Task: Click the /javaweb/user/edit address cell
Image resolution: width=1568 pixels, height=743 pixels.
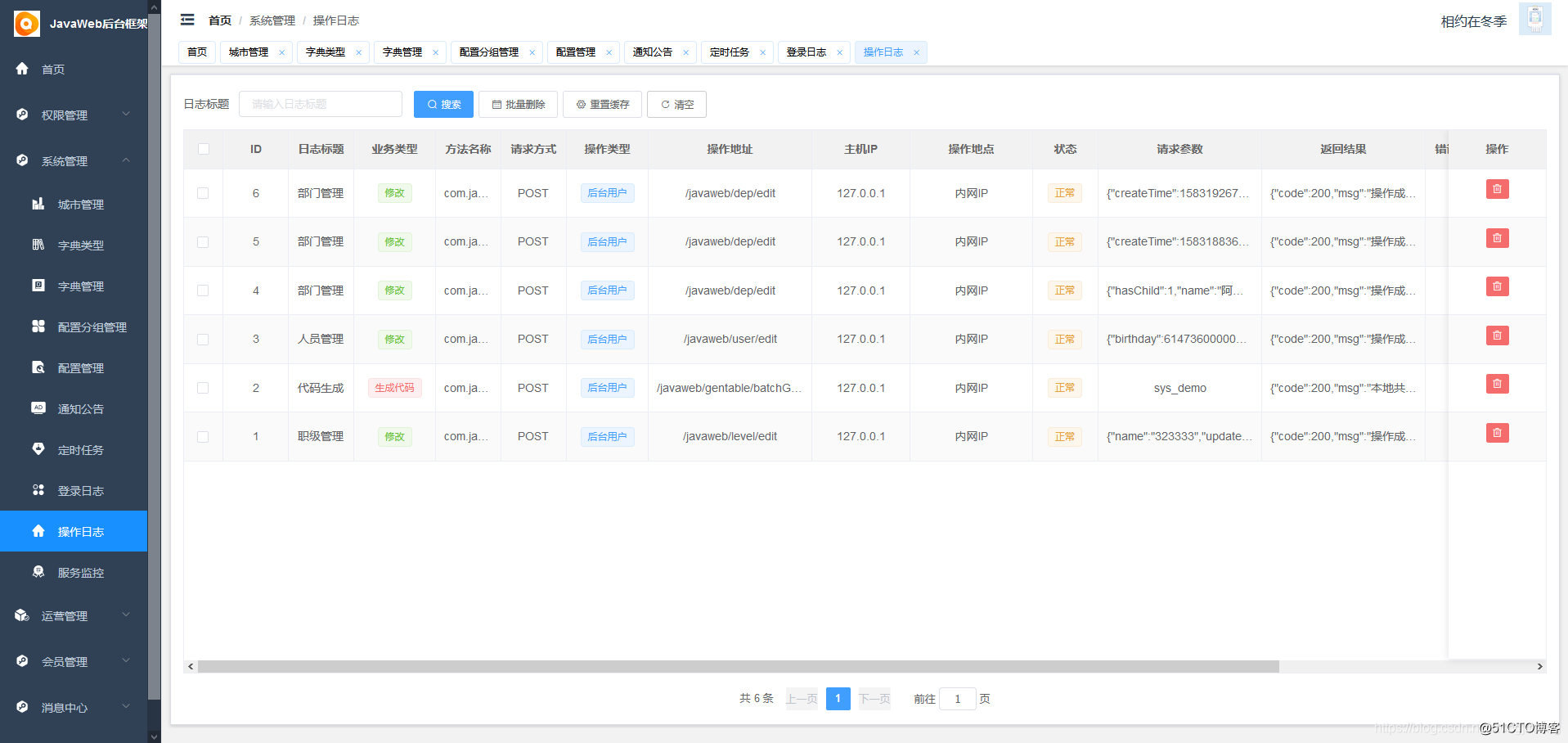Action: 730,339
